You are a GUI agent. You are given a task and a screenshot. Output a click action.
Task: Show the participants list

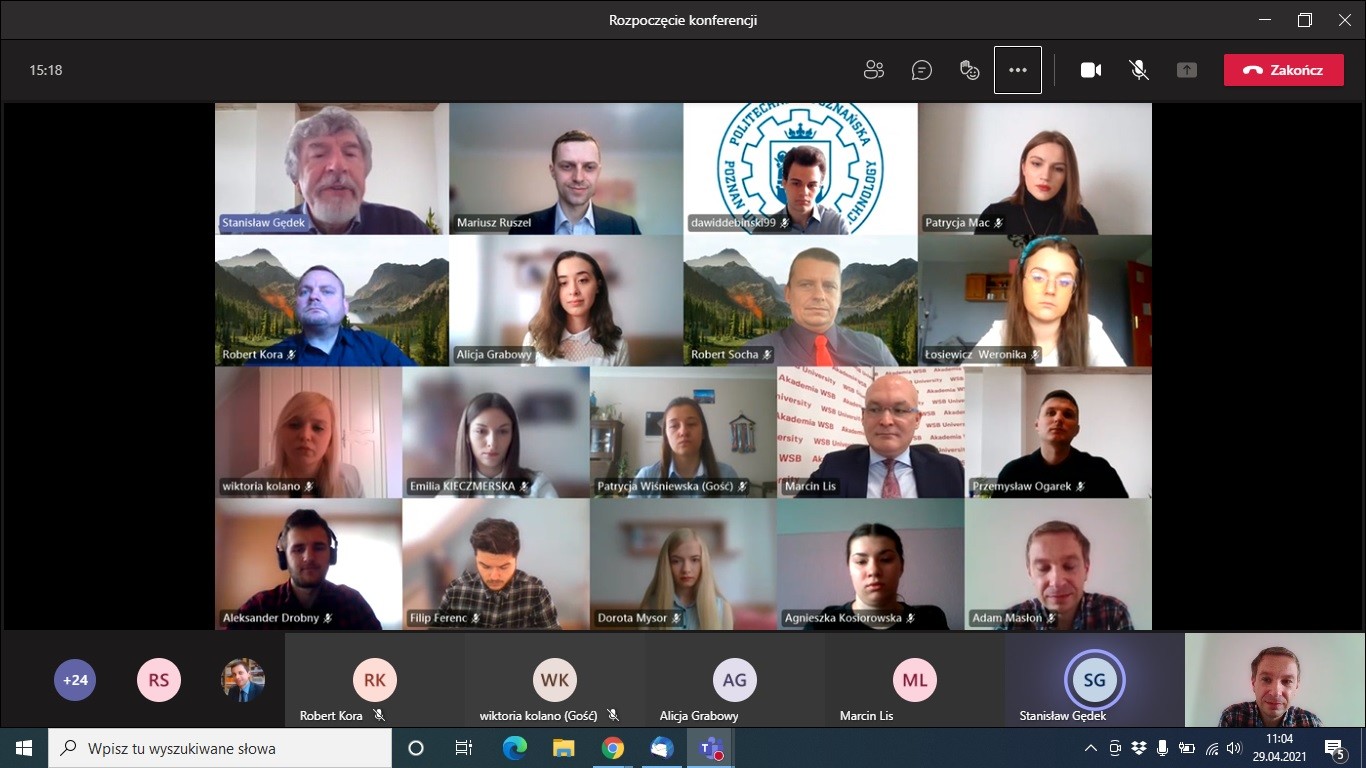click(x=873, y=70)
